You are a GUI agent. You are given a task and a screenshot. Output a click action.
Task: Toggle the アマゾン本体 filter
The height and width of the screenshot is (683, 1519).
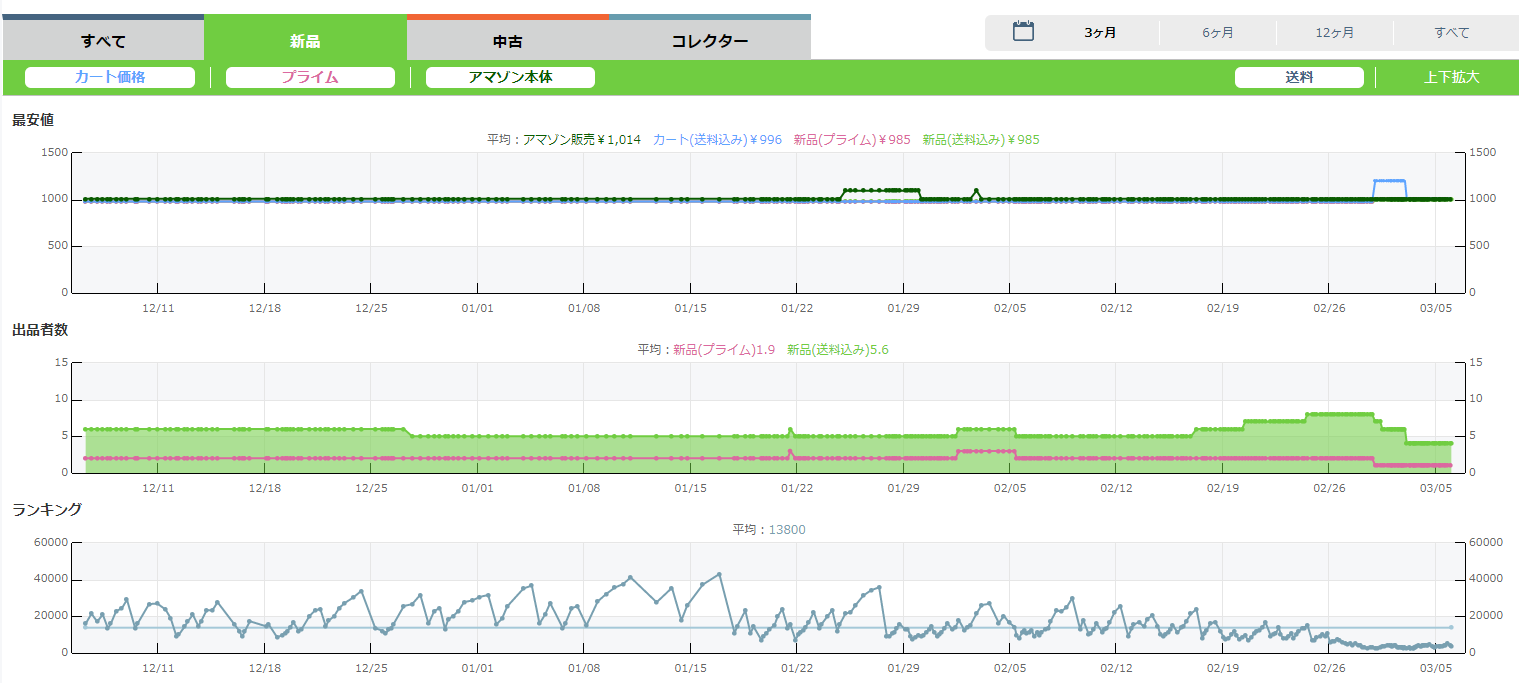(510, 77)
